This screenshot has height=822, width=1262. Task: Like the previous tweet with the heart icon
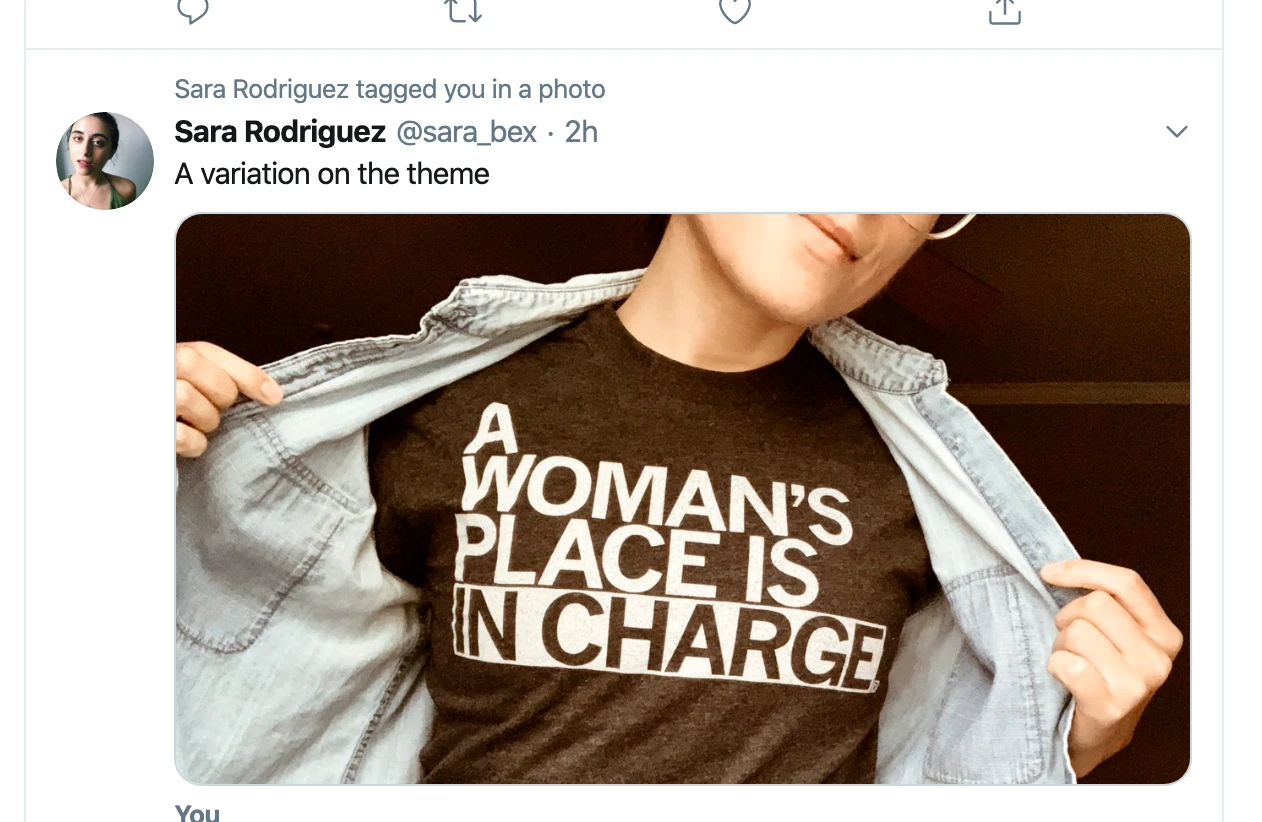(x=734, y=10)
